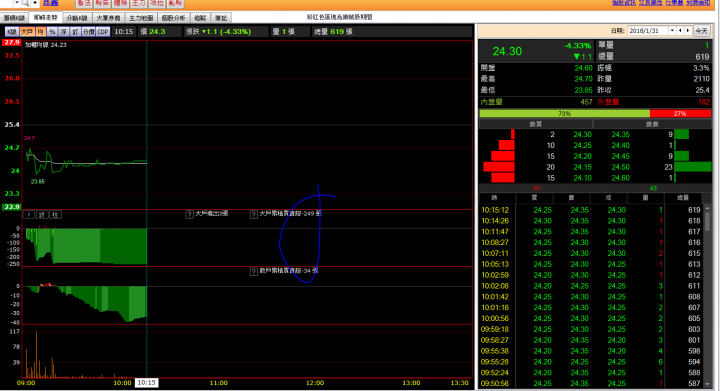This screenshot has width=720, height=391.
Task: Open the 分鐘K線 tab
Action: click(x=77, y=18)
